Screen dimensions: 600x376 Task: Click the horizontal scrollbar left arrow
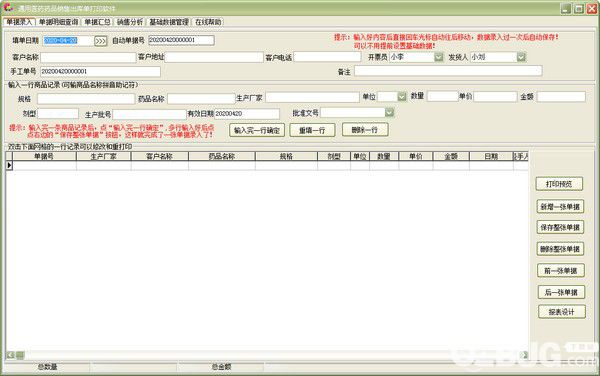pos(10,355)
